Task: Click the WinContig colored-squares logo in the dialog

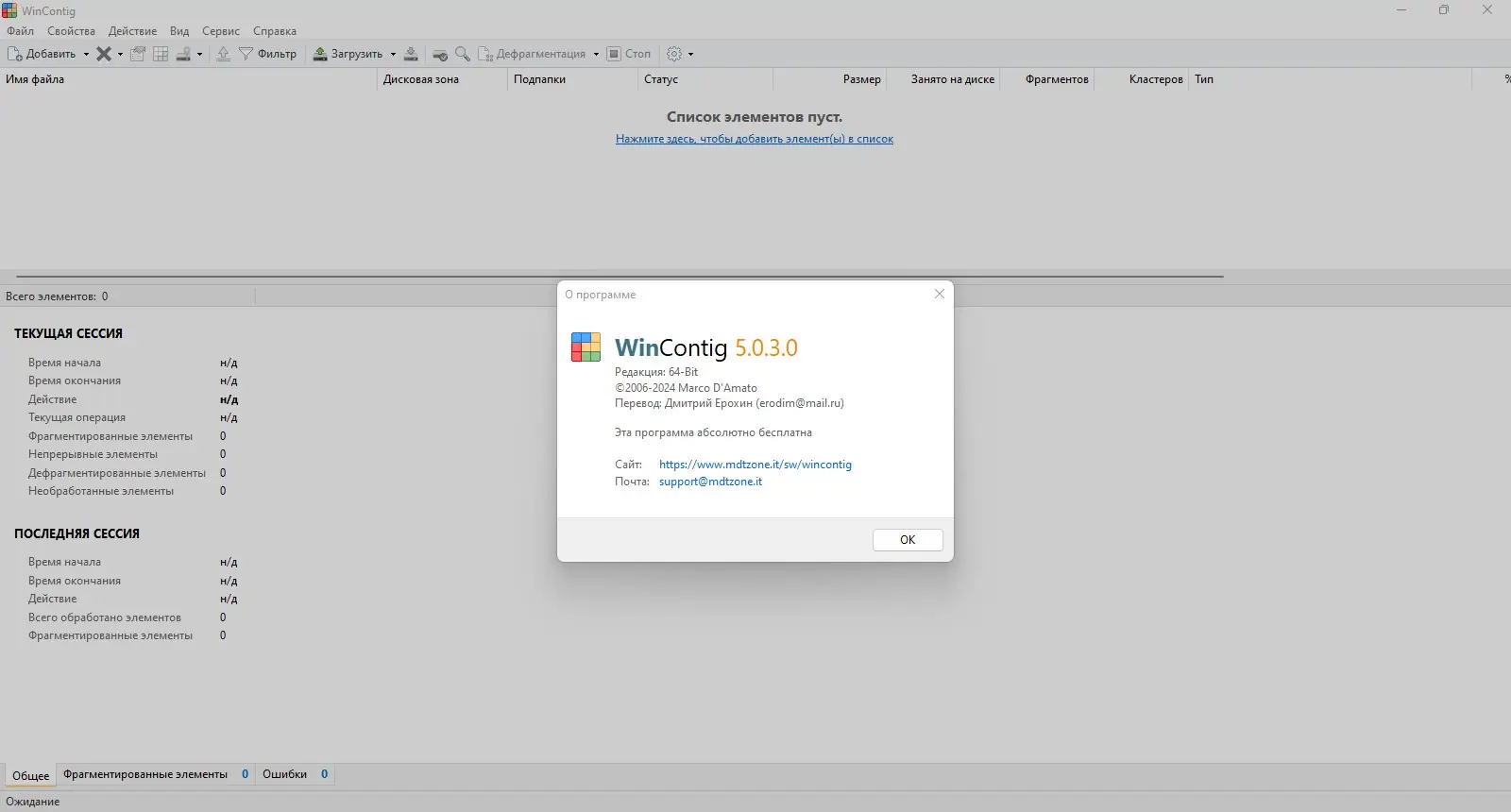Action: click(x=586, y=347)
